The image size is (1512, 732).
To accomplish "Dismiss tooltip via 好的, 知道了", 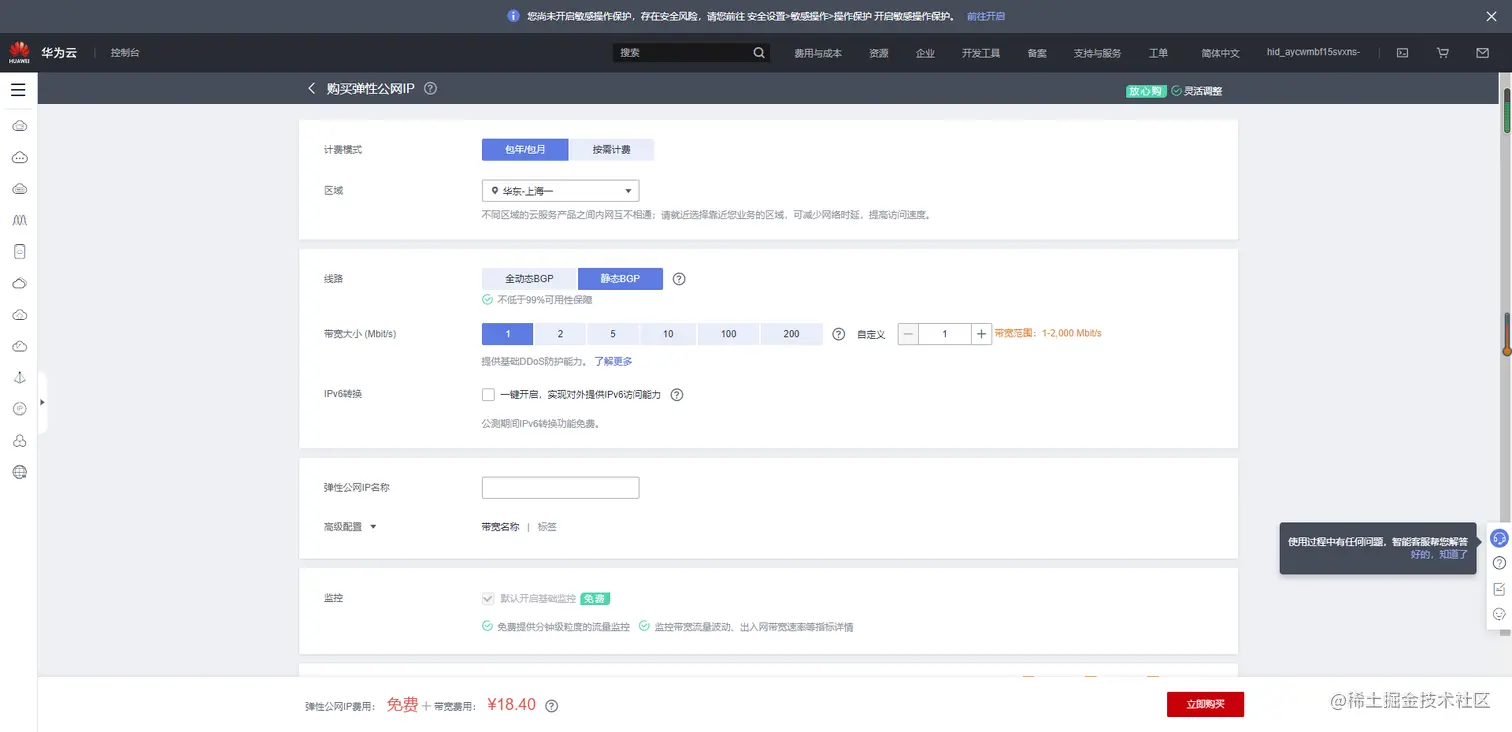I will pos(1439,554).
